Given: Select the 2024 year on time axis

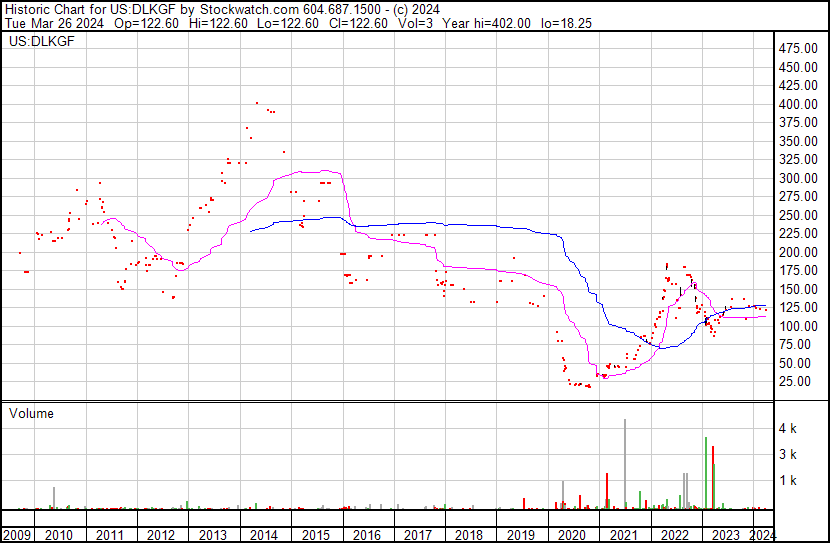Looking at the screenshot, I should point(762,533).
